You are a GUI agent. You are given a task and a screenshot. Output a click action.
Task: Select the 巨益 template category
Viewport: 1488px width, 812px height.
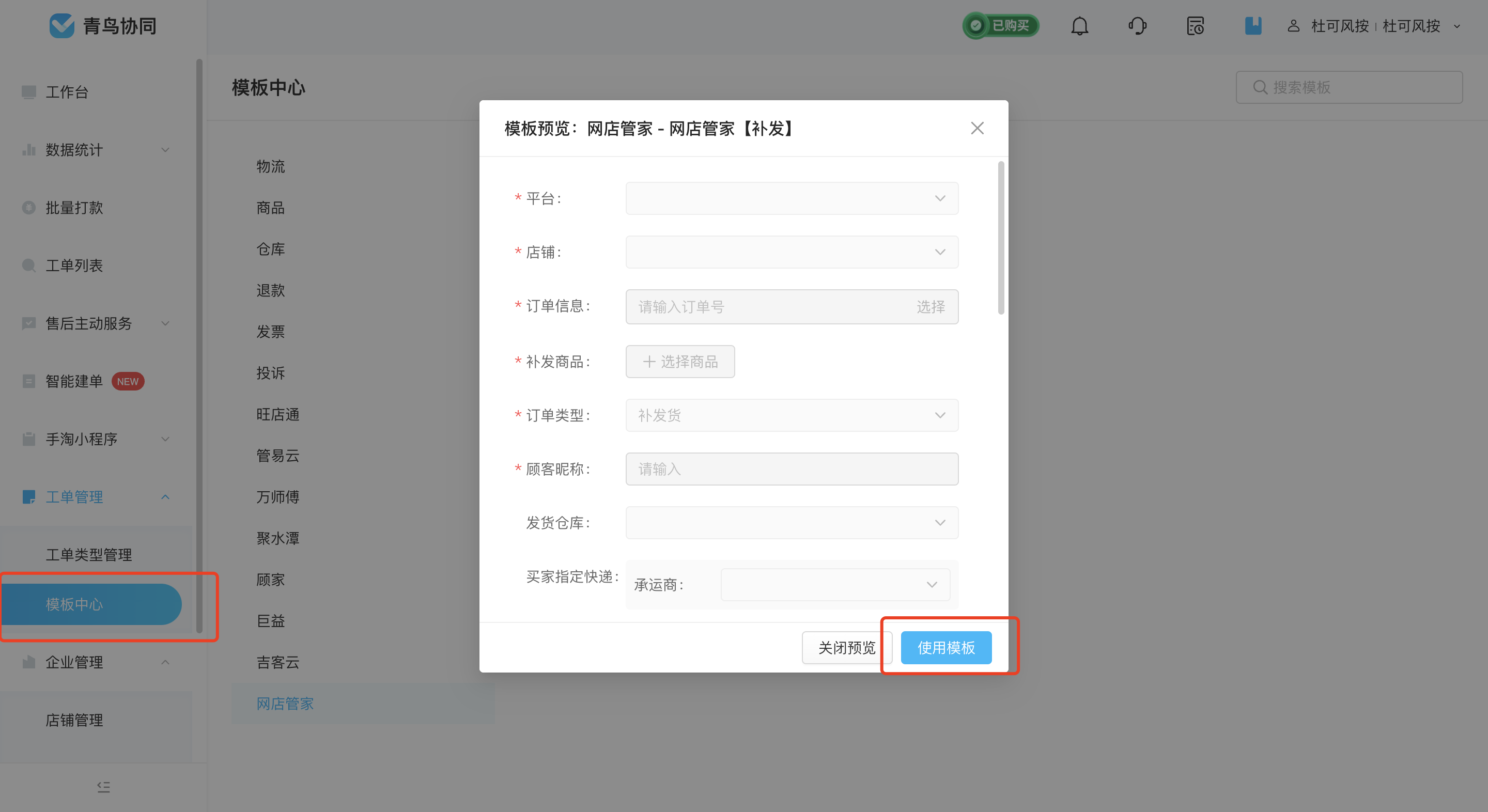pyautogui.click(x=270, y=620)
